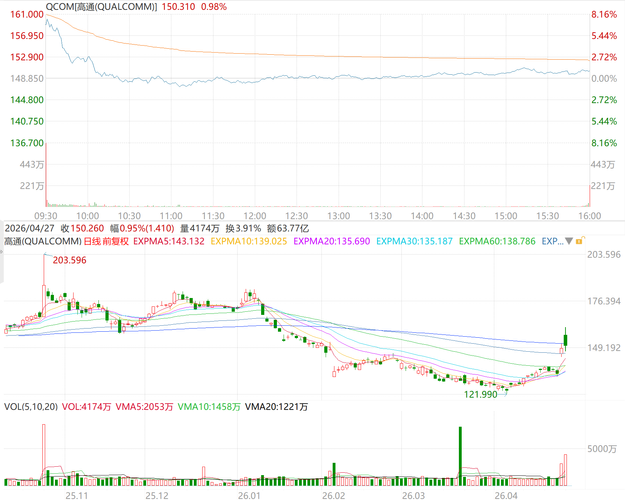Click the 176.394 right axis label

[x=604, y=301]
